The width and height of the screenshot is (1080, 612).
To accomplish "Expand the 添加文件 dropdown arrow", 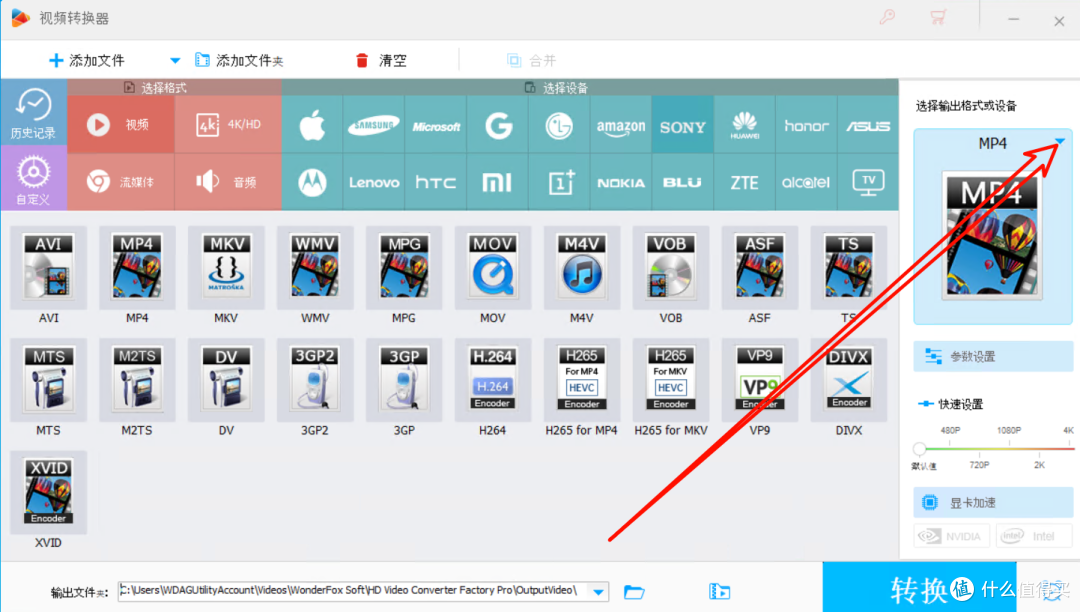I will (x=175, y=61).
